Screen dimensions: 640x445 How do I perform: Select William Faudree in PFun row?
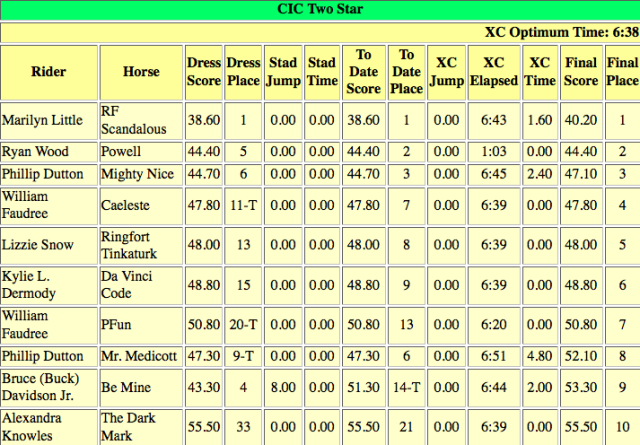click(25, 325)
